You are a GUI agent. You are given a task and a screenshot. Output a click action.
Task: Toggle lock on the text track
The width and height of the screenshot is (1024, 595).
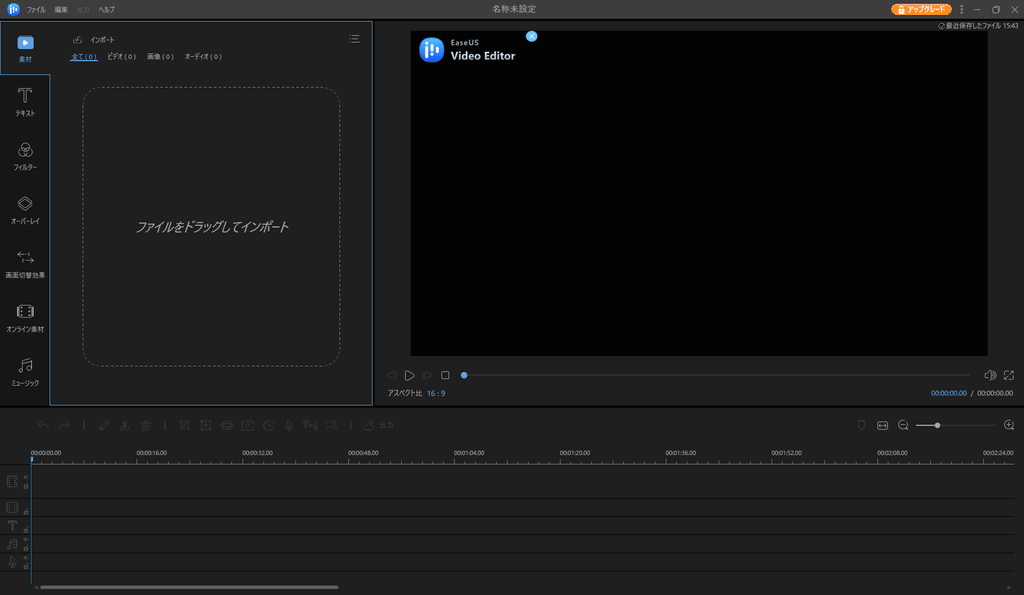tap(26, 528)
